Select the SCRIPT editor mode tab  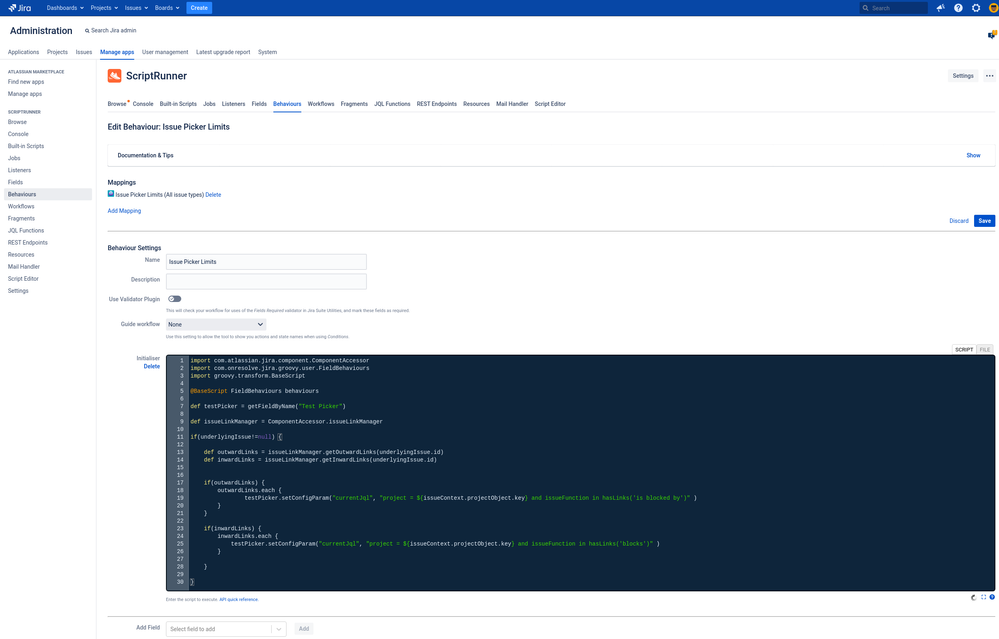coord(964,350)
